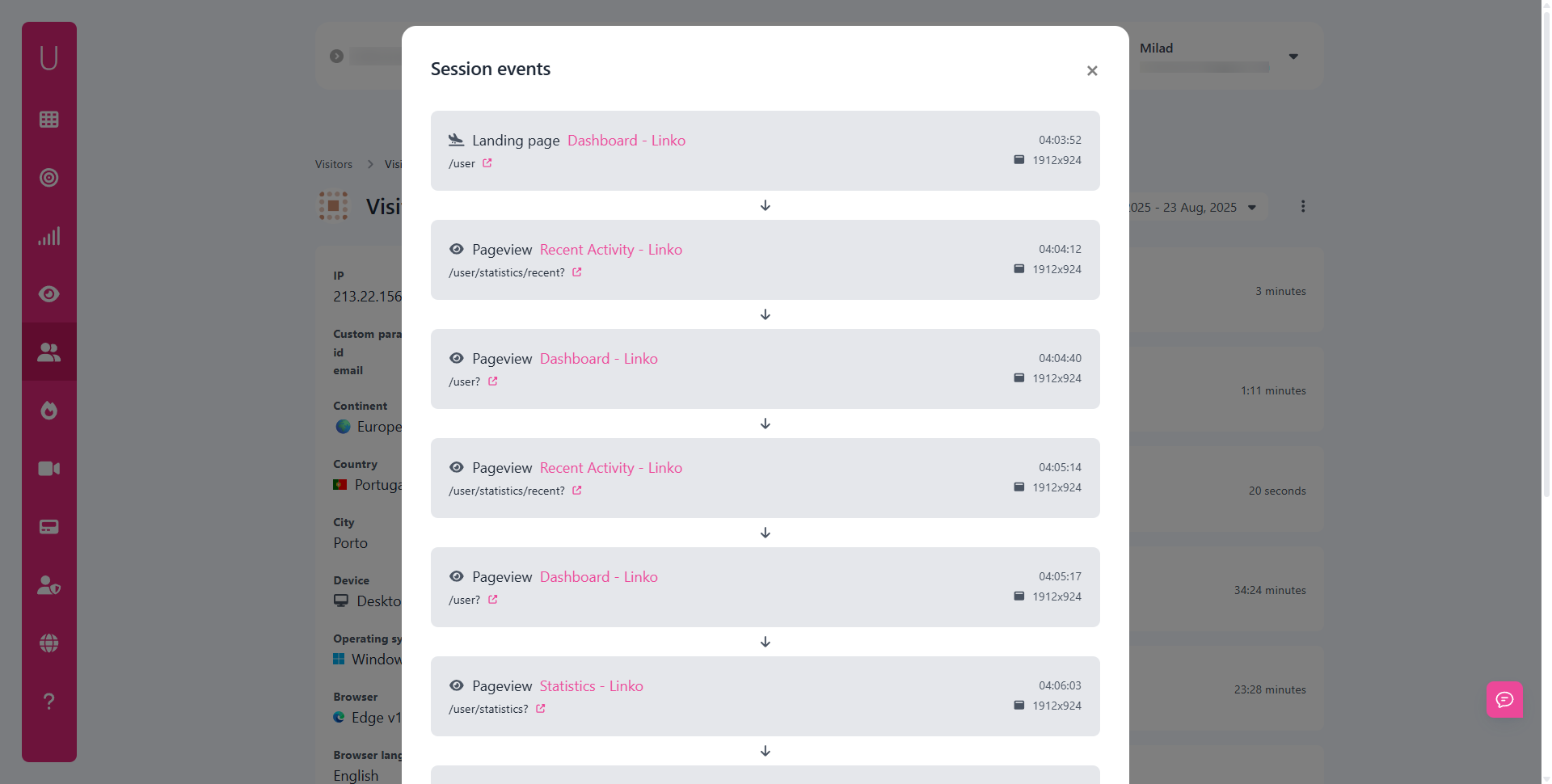Open the pink chat support bubble
The height and width of the screenshot is (784, 1552).
[1504, 700]
